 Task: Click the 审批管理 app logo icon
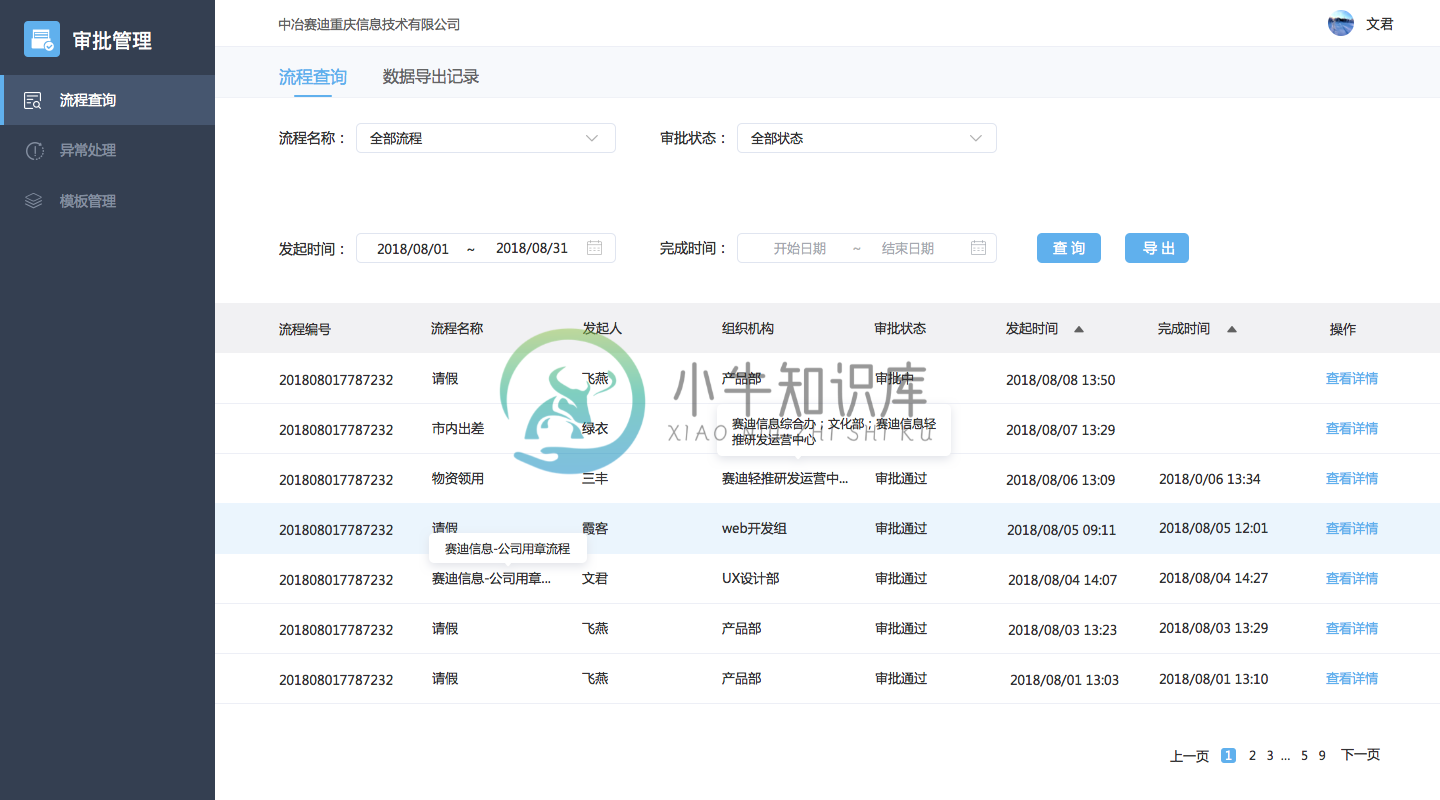point(42,40)
